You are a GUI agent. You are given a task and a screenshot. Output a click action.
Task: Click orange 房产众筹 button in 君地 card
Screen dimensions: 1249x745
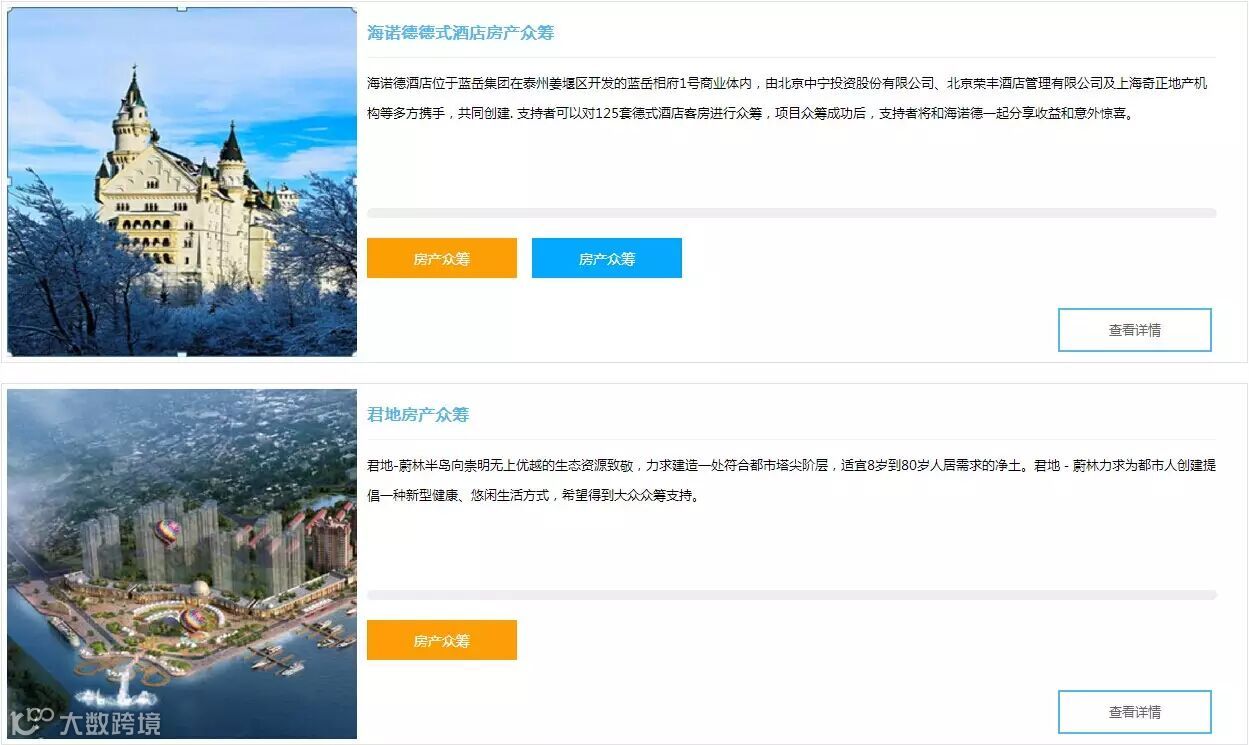click(x=442, y=640)
